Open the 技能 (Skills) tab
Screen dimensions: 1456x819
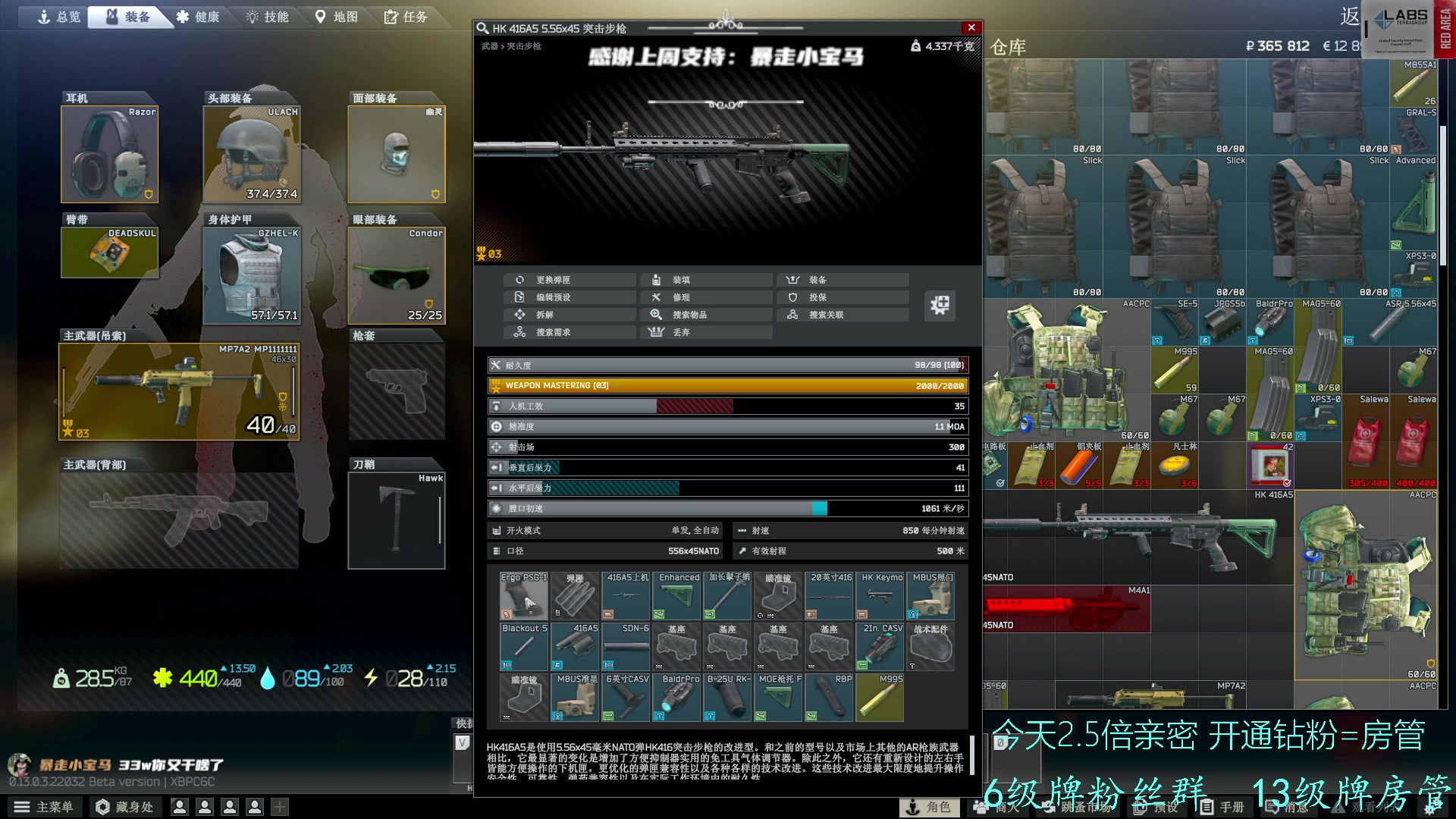(x=268, y=17)
